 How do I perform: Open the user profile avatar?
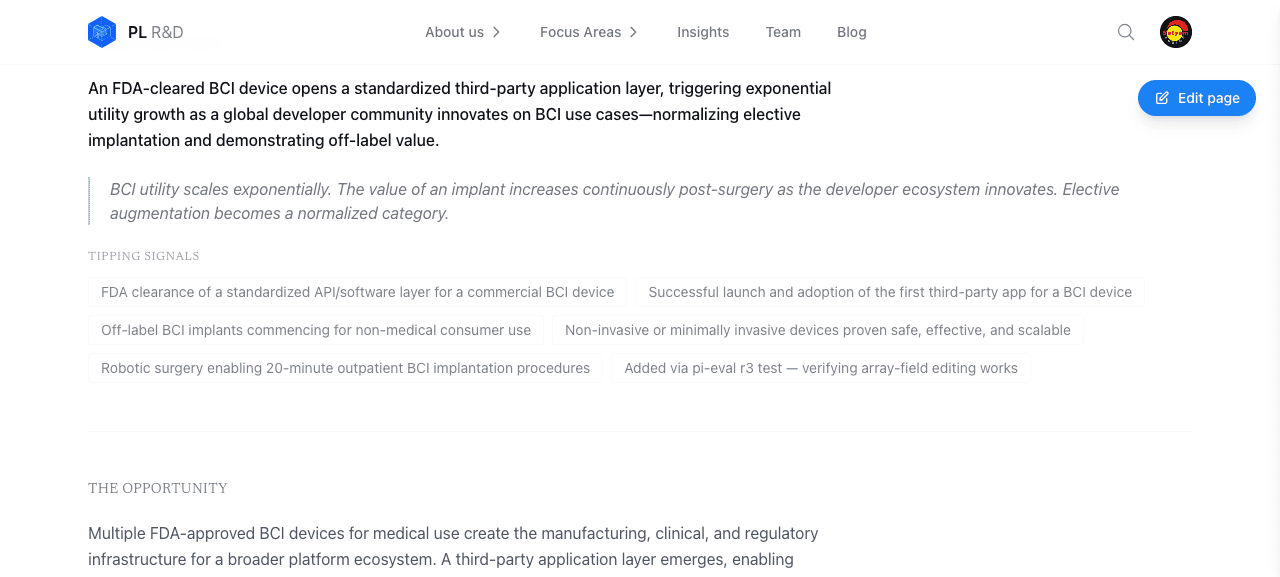tap(1176, 32)
